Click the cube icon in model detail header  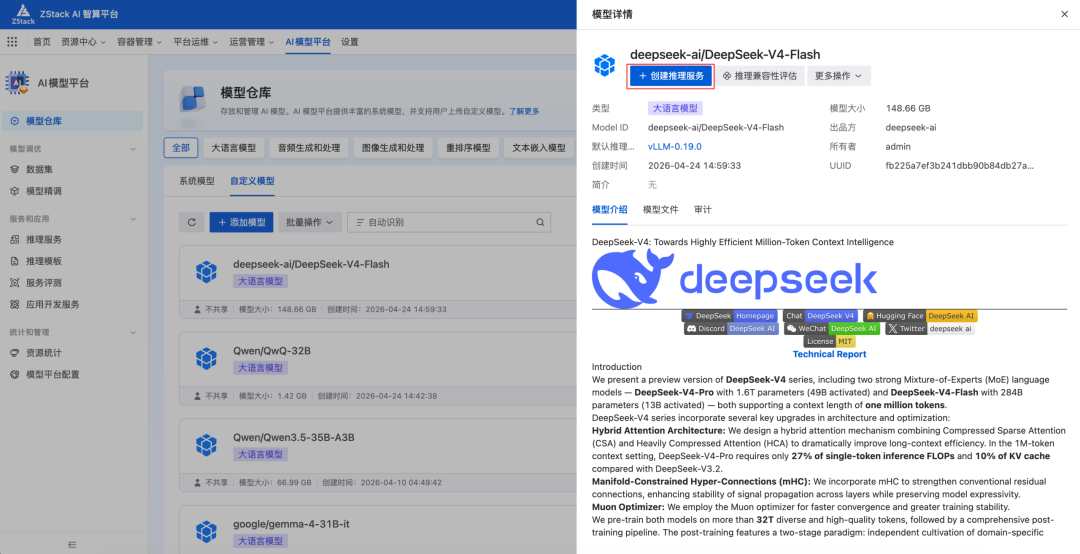(x=604, y=65)
